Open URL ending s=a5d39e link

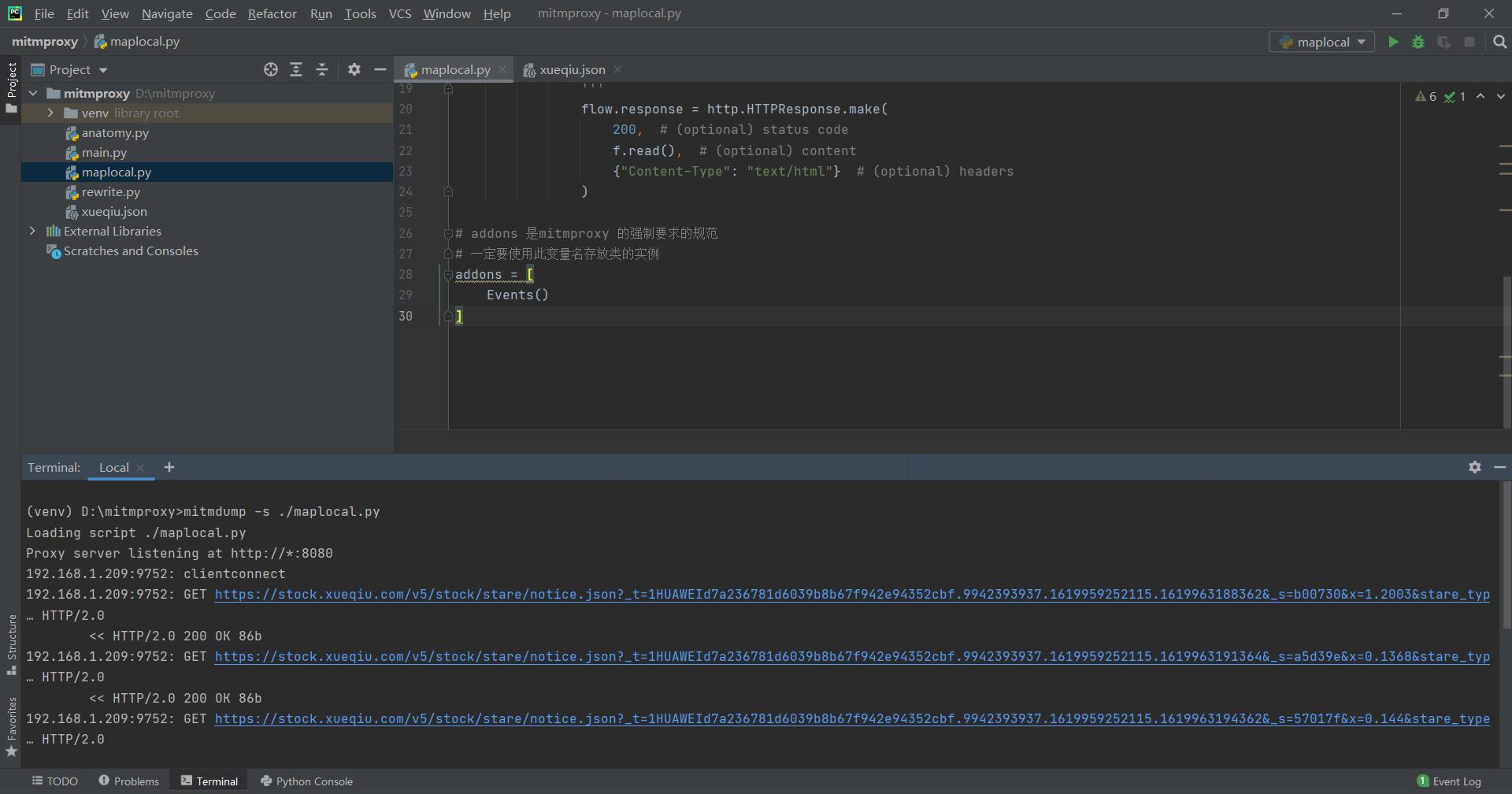pos(852,657)
